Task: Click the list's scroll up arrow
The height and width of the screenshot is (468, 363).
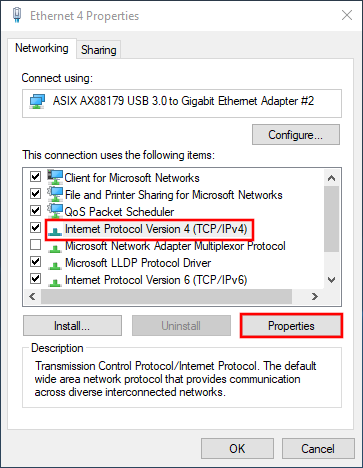Action: (331, 178)
